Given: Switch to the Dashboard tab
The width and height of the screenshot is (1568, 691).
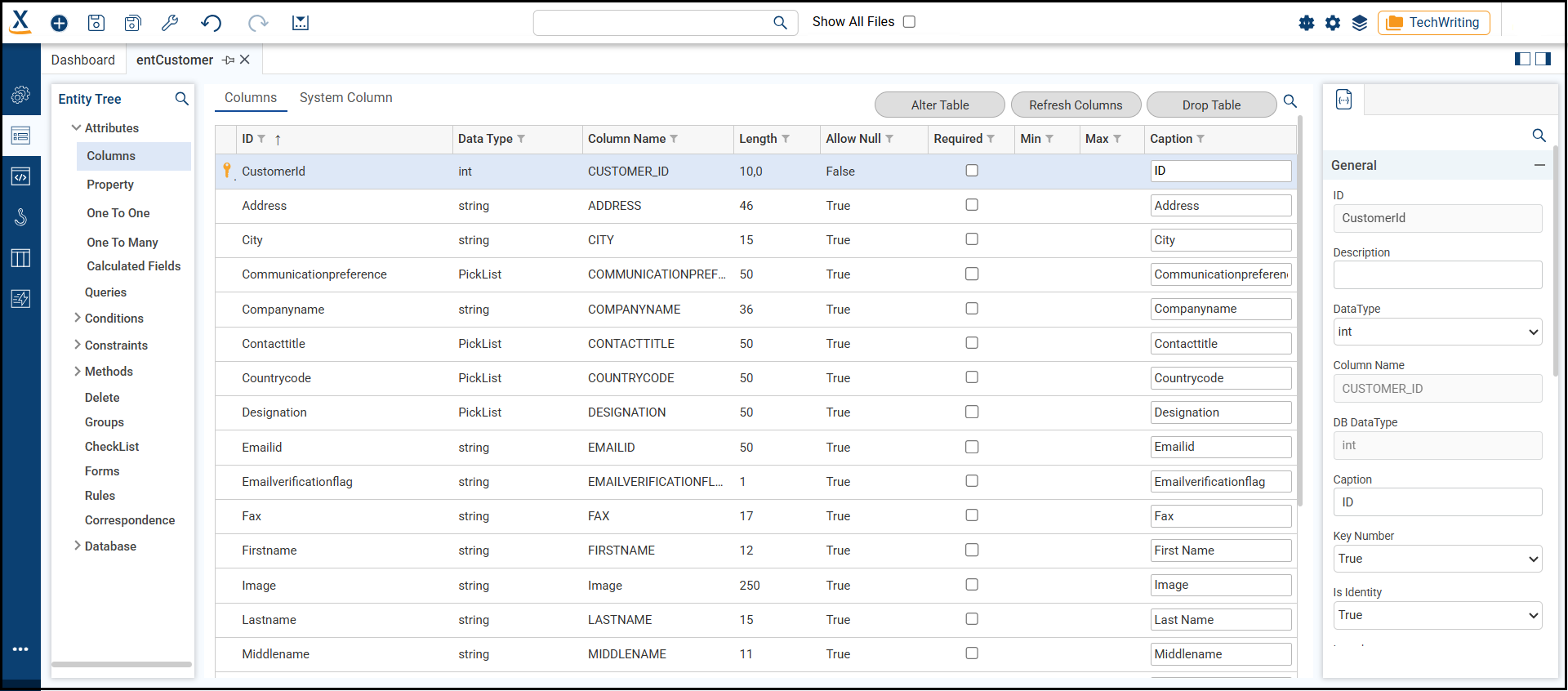Looking at the screenshot, I should [x=82, y=60].
